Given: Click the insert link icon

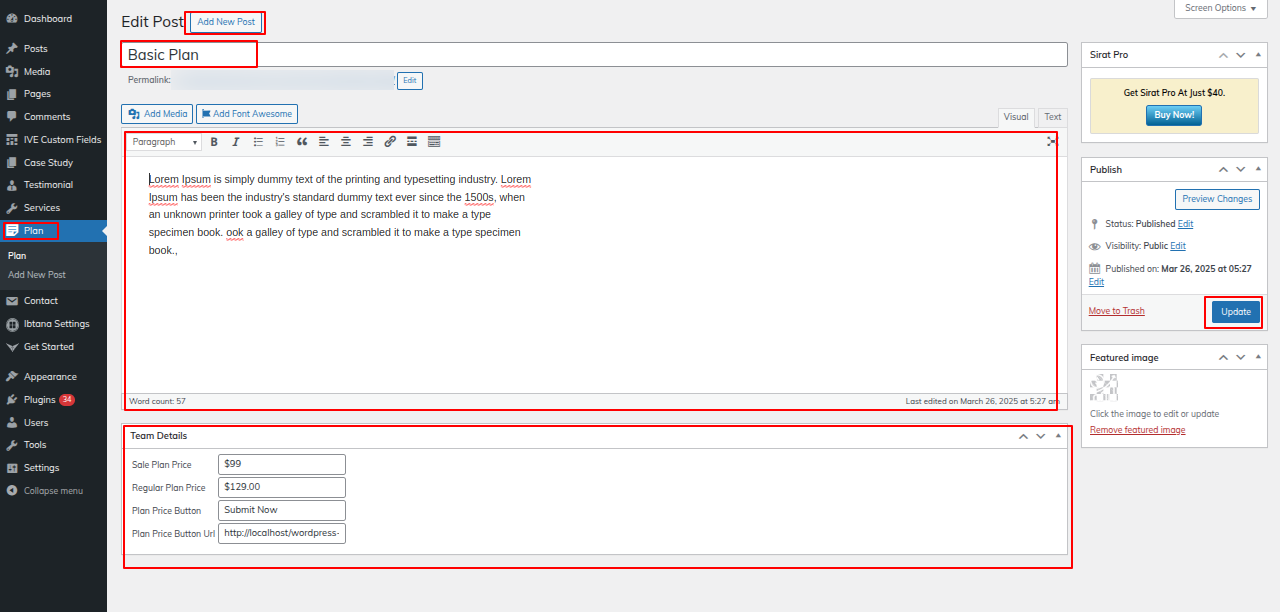Looking at the screenshot, I should coord(390,142).
